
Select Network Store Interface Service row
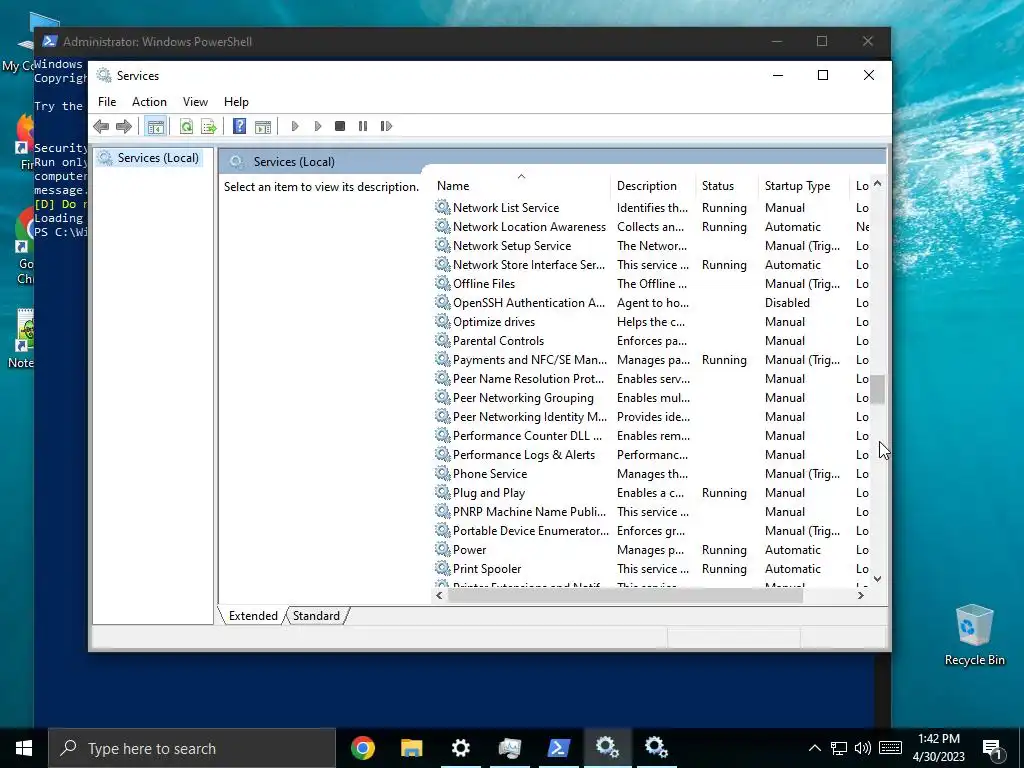coord(651,264)
